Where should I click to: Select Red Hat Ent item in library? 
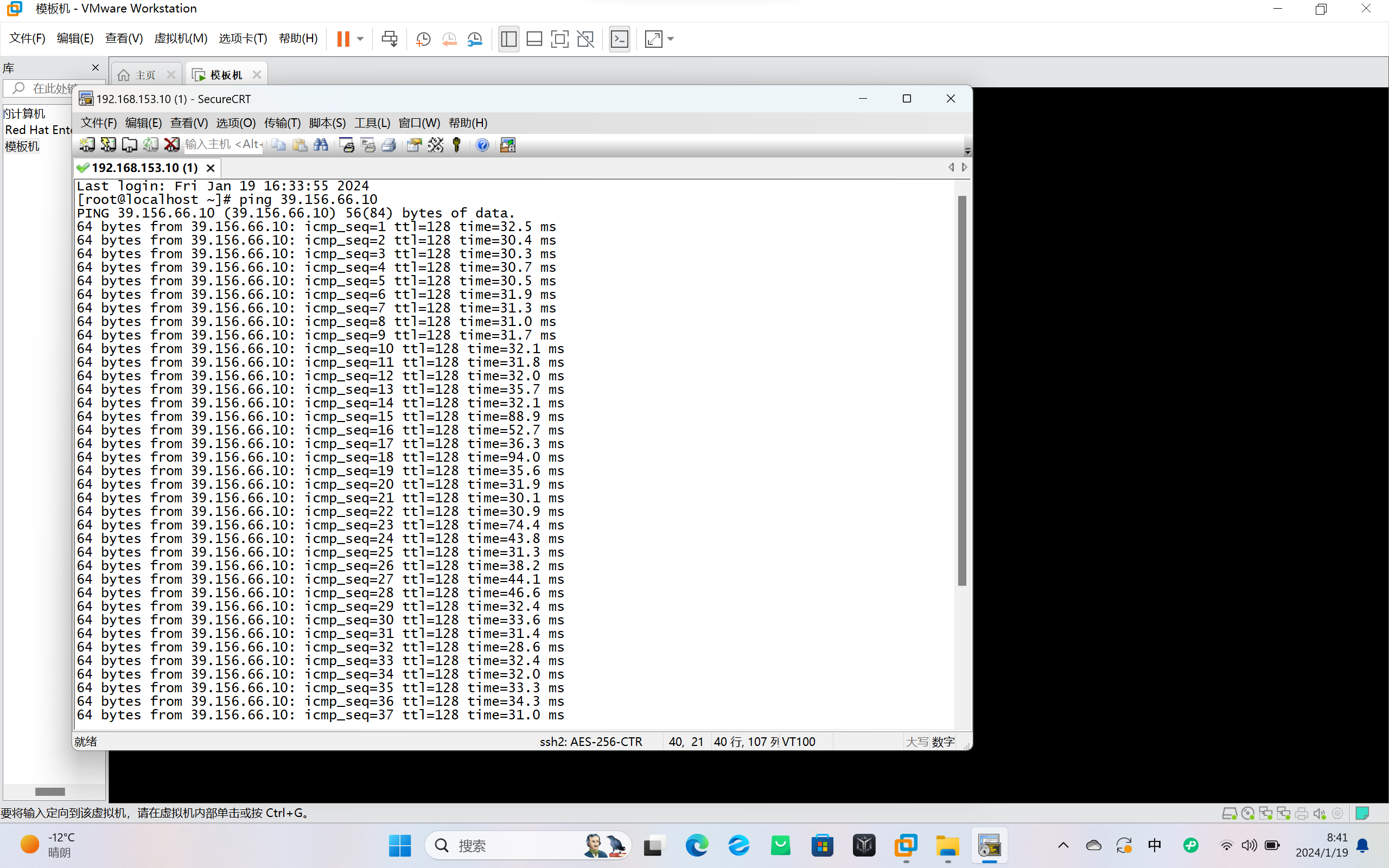coord(39,130)
